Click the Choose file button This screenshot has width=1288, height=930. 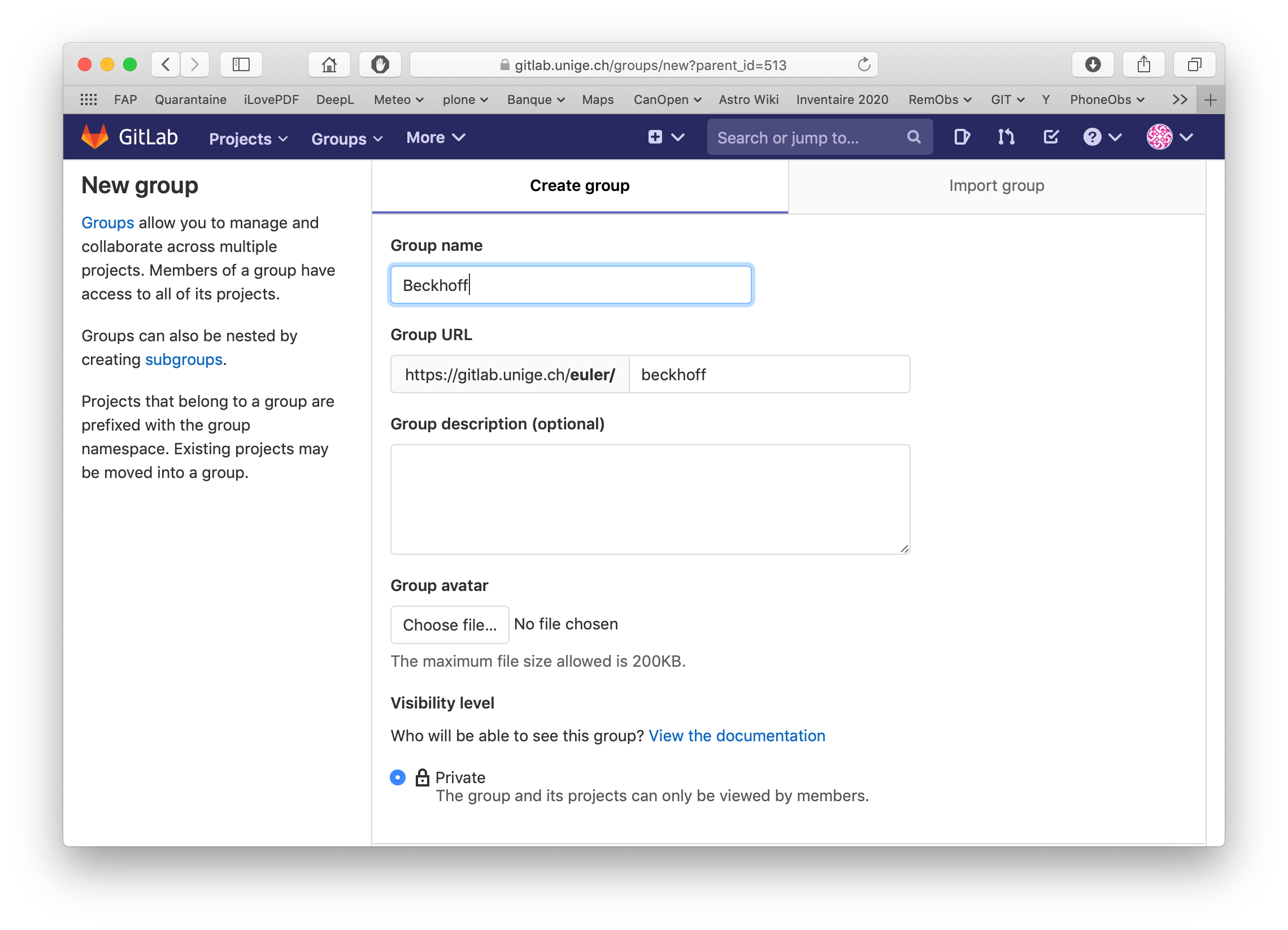pyautogui.click(x=449, y=624)
